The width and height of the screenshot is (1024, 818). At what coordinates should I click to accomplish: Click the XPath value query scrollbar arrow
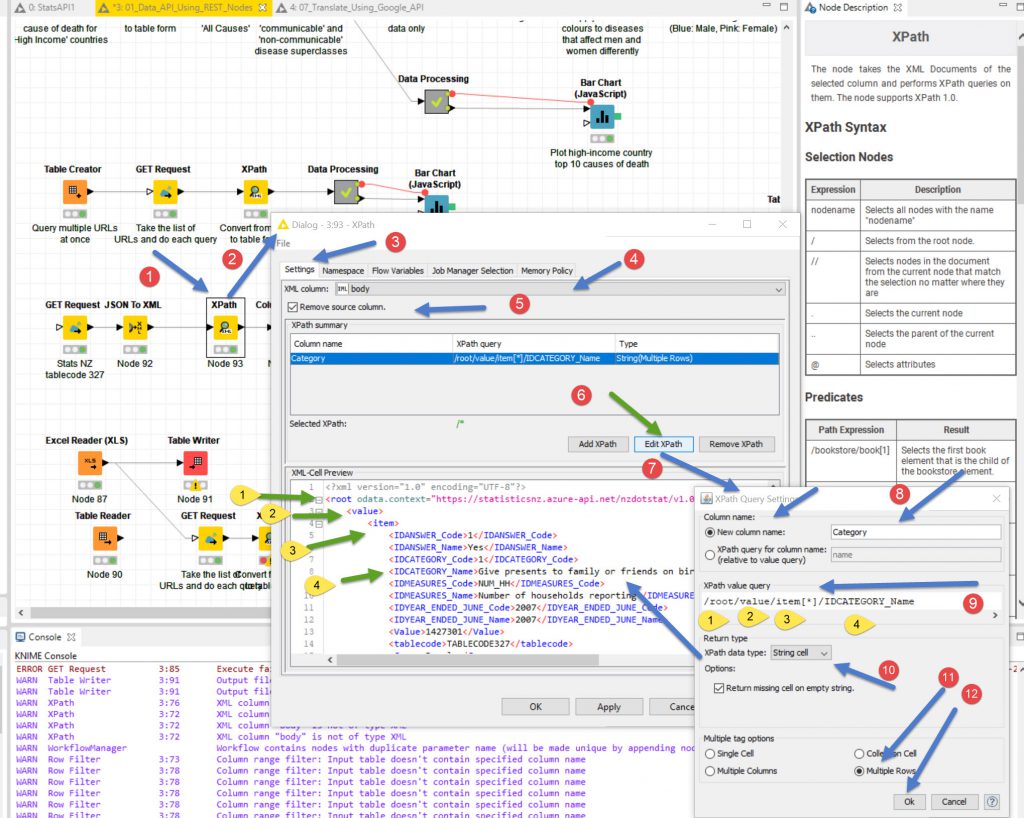(x=995, y=616)
